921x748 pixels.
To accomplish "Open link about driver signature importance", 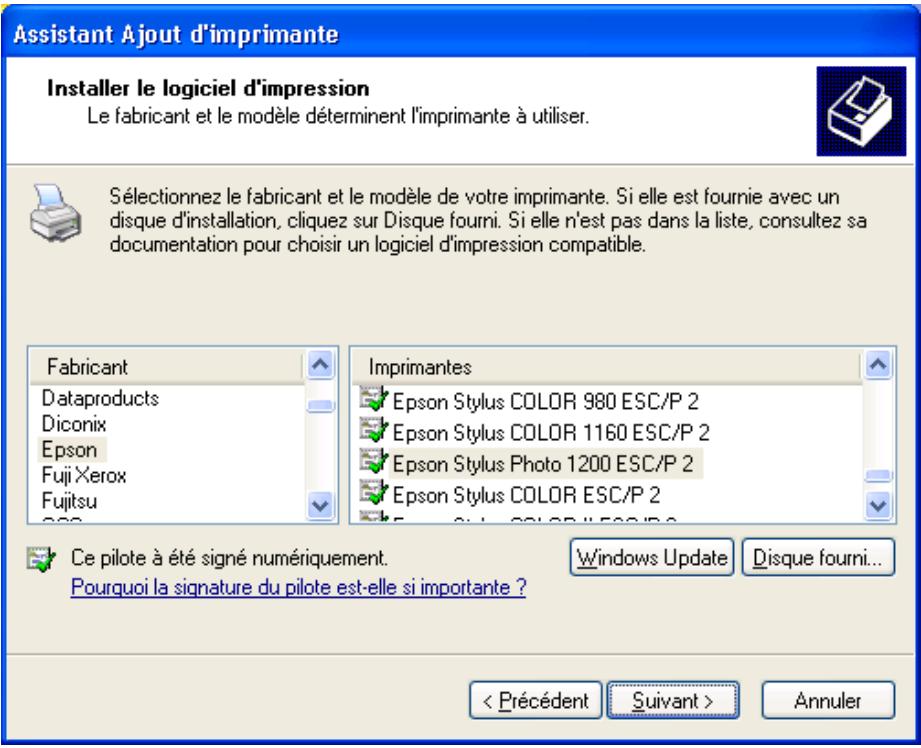I will 298,588.
